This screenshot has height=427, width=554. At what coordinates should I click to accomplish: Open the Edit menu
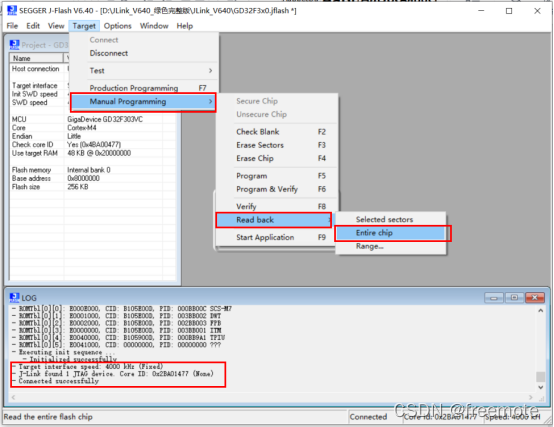click(x=33, y=26)
